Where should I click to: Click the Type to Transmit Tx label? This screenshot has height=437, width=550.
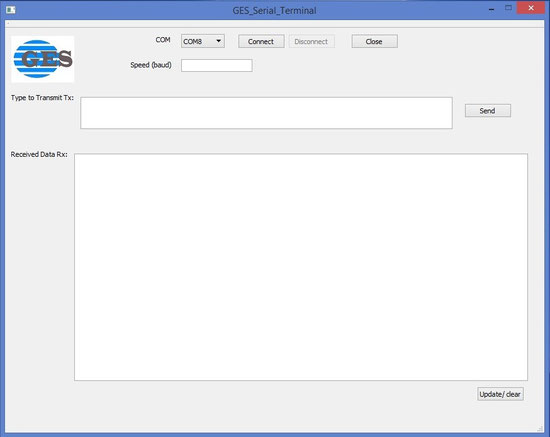pos(42,98)
